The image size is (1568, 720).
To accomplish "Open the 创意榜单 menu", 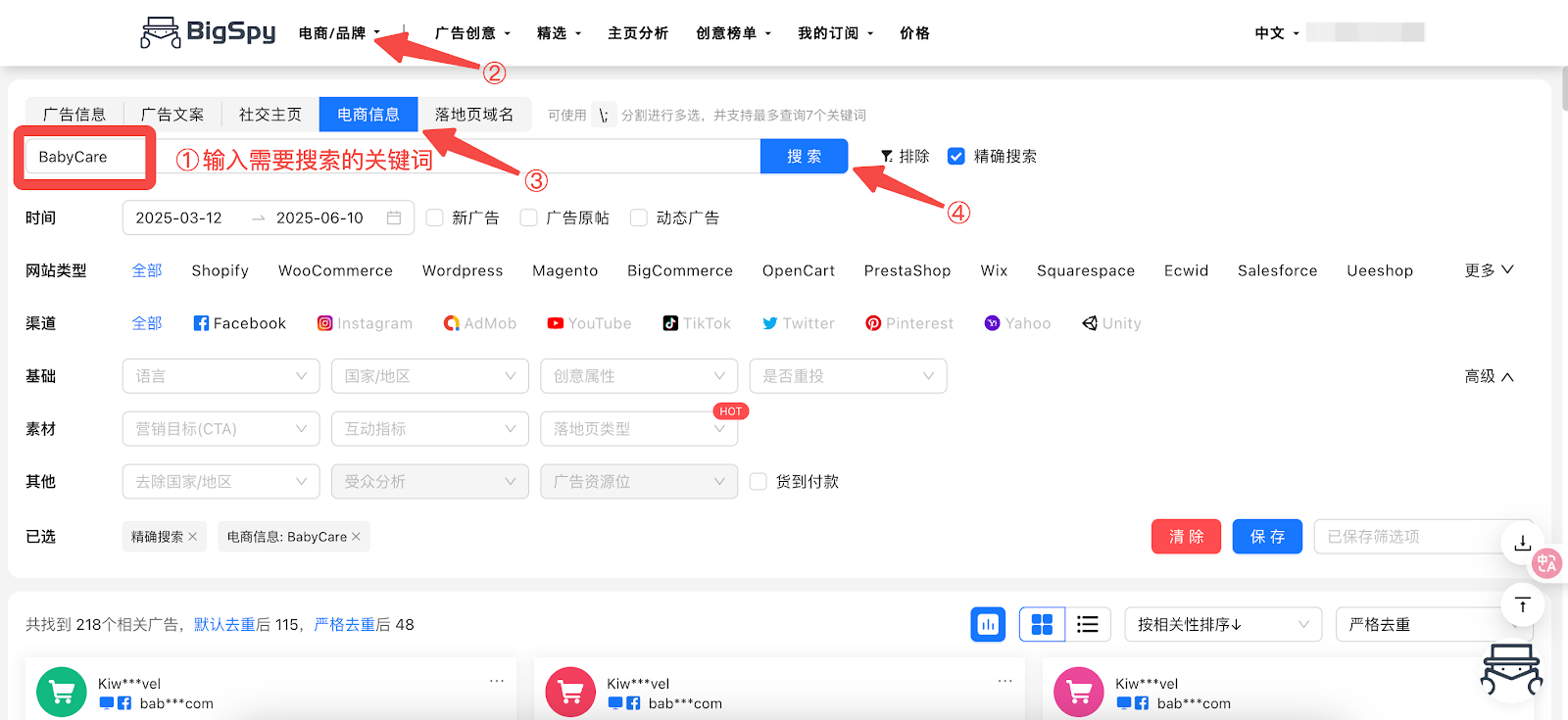I will pos(733,33).
